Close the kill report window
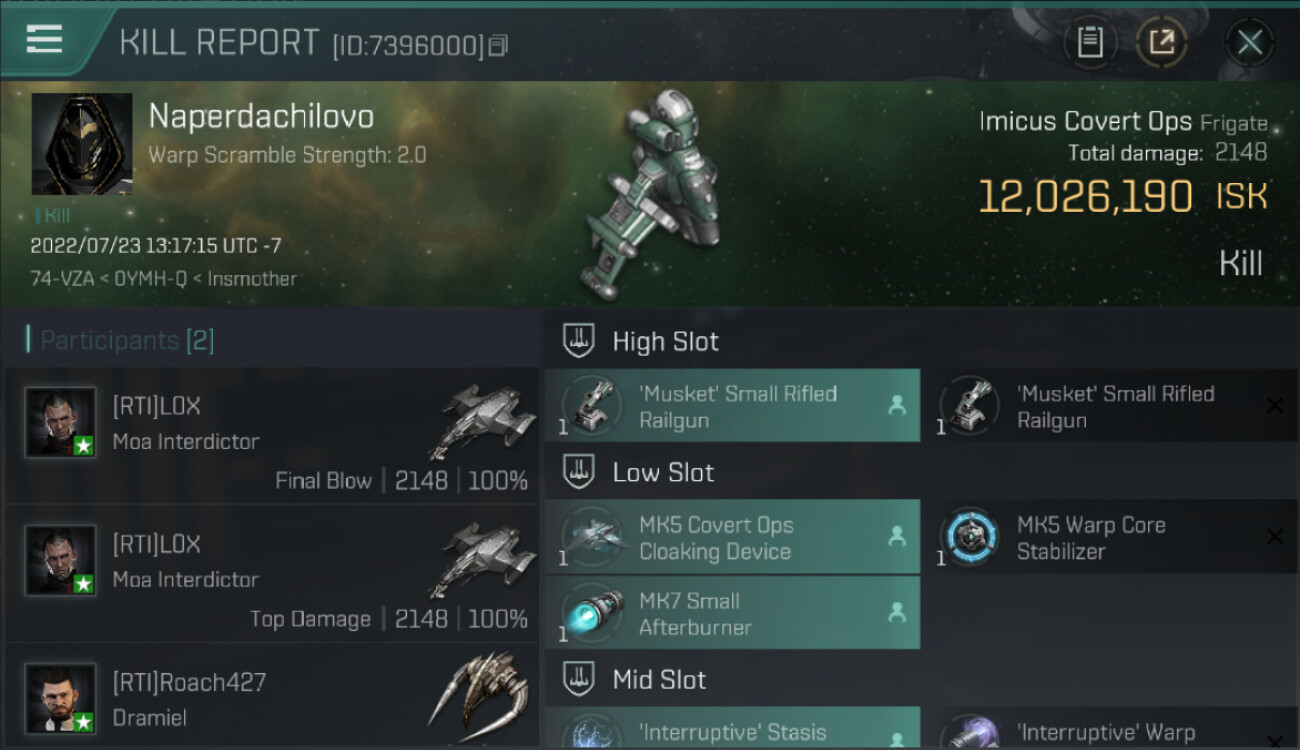The height and width of the screenshot is (750, 1300). pos(1249,42)
